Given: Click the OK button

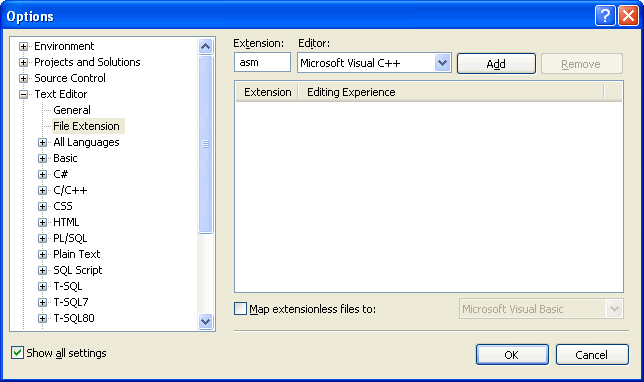Looking at the screenshot, I should tap(512, 354).
